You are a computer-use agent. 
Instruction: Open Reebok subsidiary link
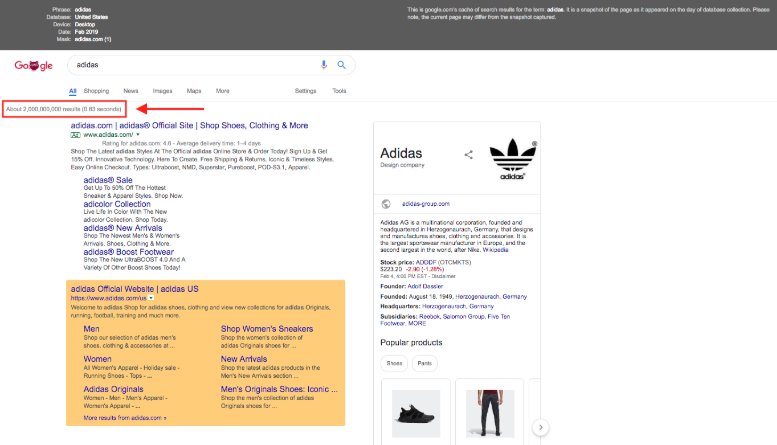430,316
